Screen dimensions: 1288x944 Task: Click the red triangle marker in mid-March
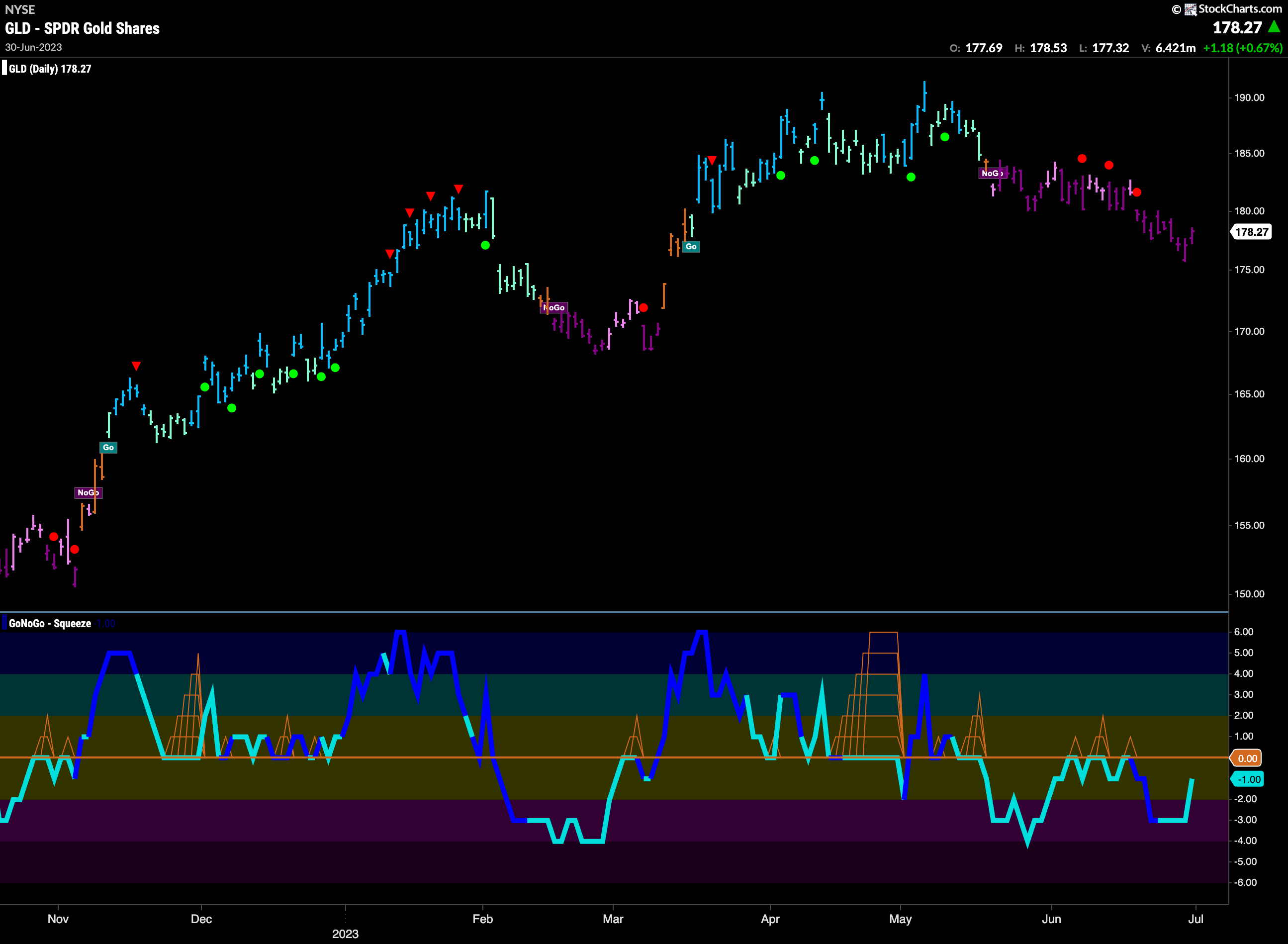[712, 161]
